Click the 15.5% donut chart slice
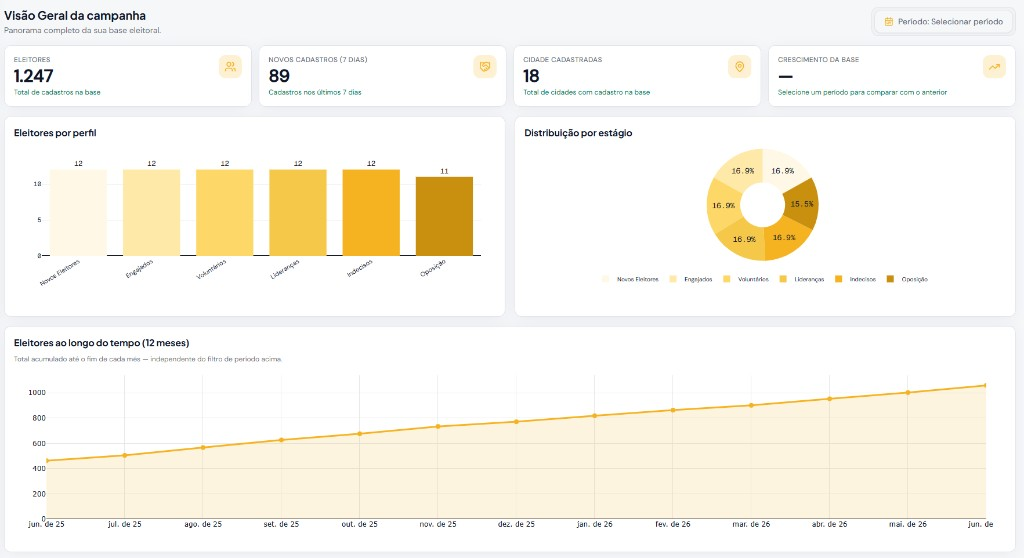Screen dimensions: 1024x558 click(x=802, y=204)
